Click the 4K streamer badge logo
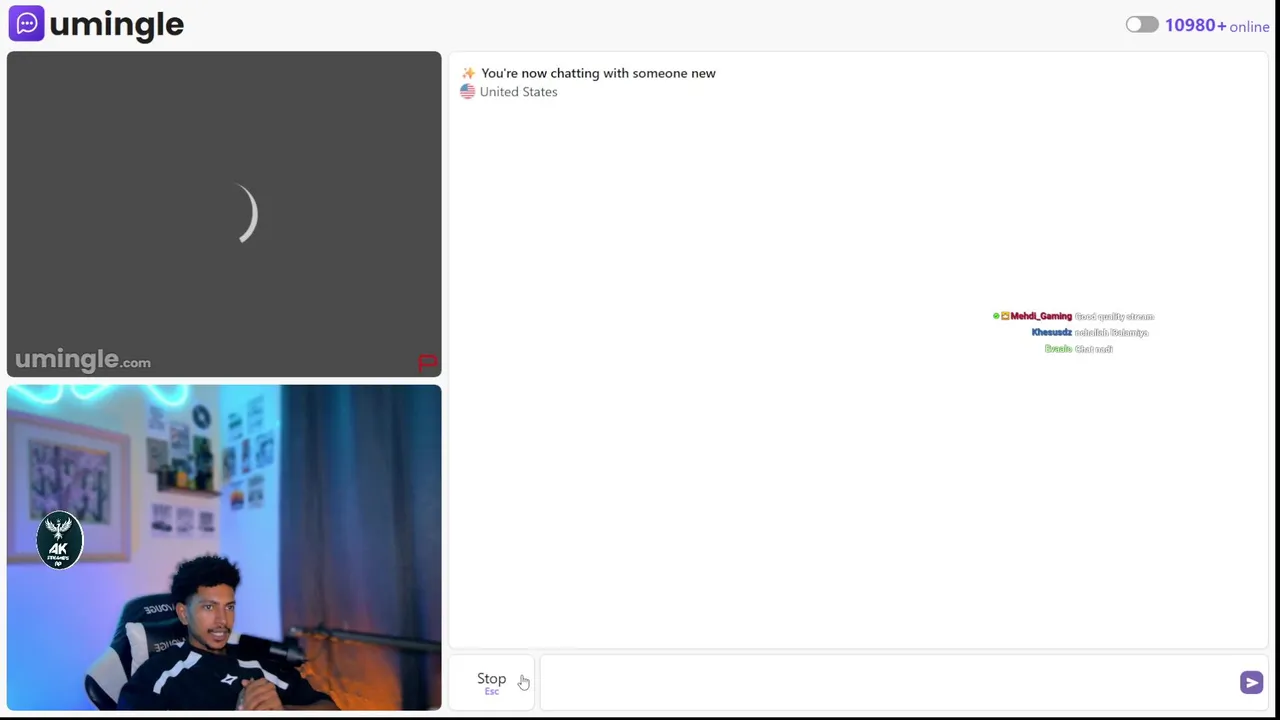 coord(59,540)
